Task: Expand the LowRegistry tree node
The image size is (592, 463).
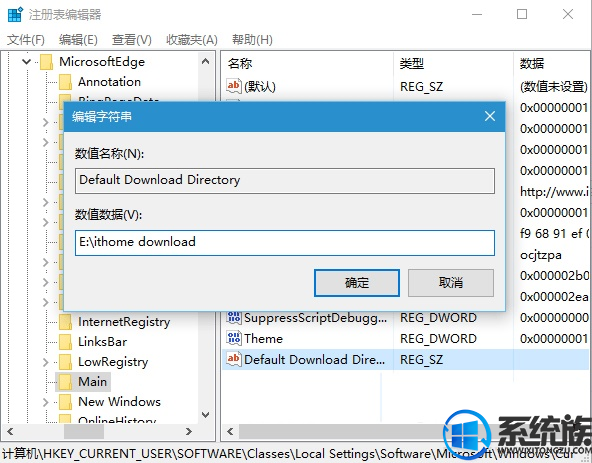Action: [x=46, y=362]
